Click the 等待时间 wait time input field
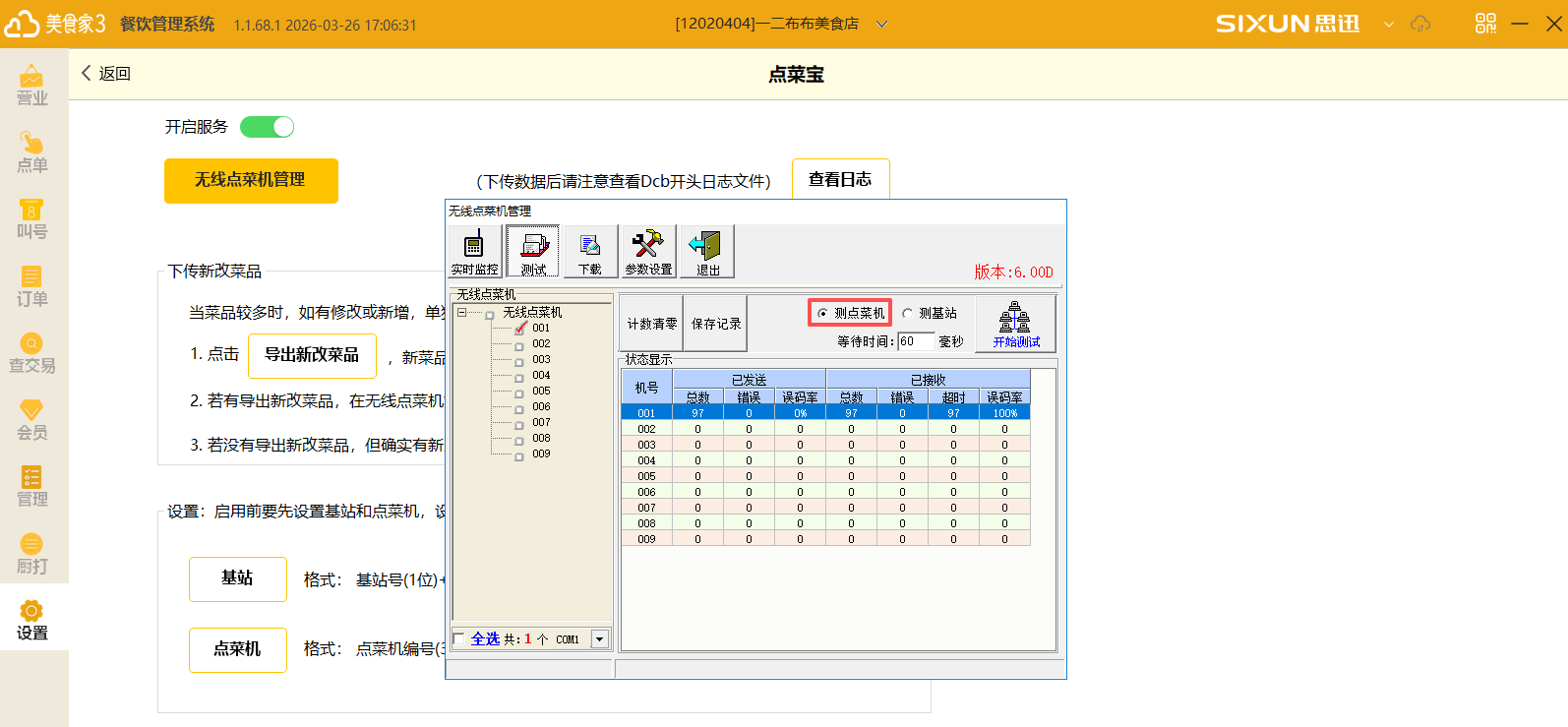1568x727 pixels. [x=915, y=341]
